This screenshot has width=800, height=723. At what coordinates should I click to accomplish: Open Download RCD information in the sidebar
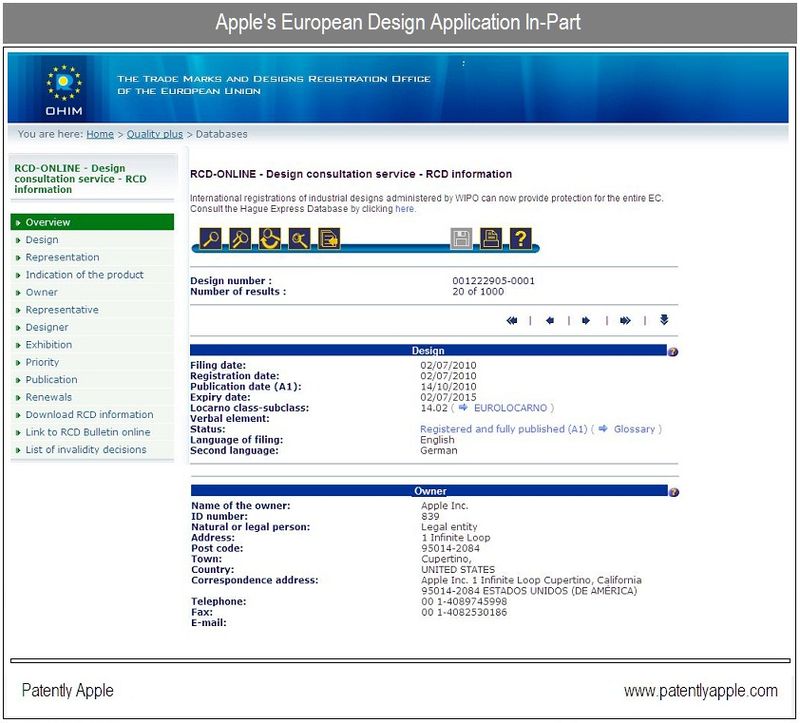tap(89, 414)
